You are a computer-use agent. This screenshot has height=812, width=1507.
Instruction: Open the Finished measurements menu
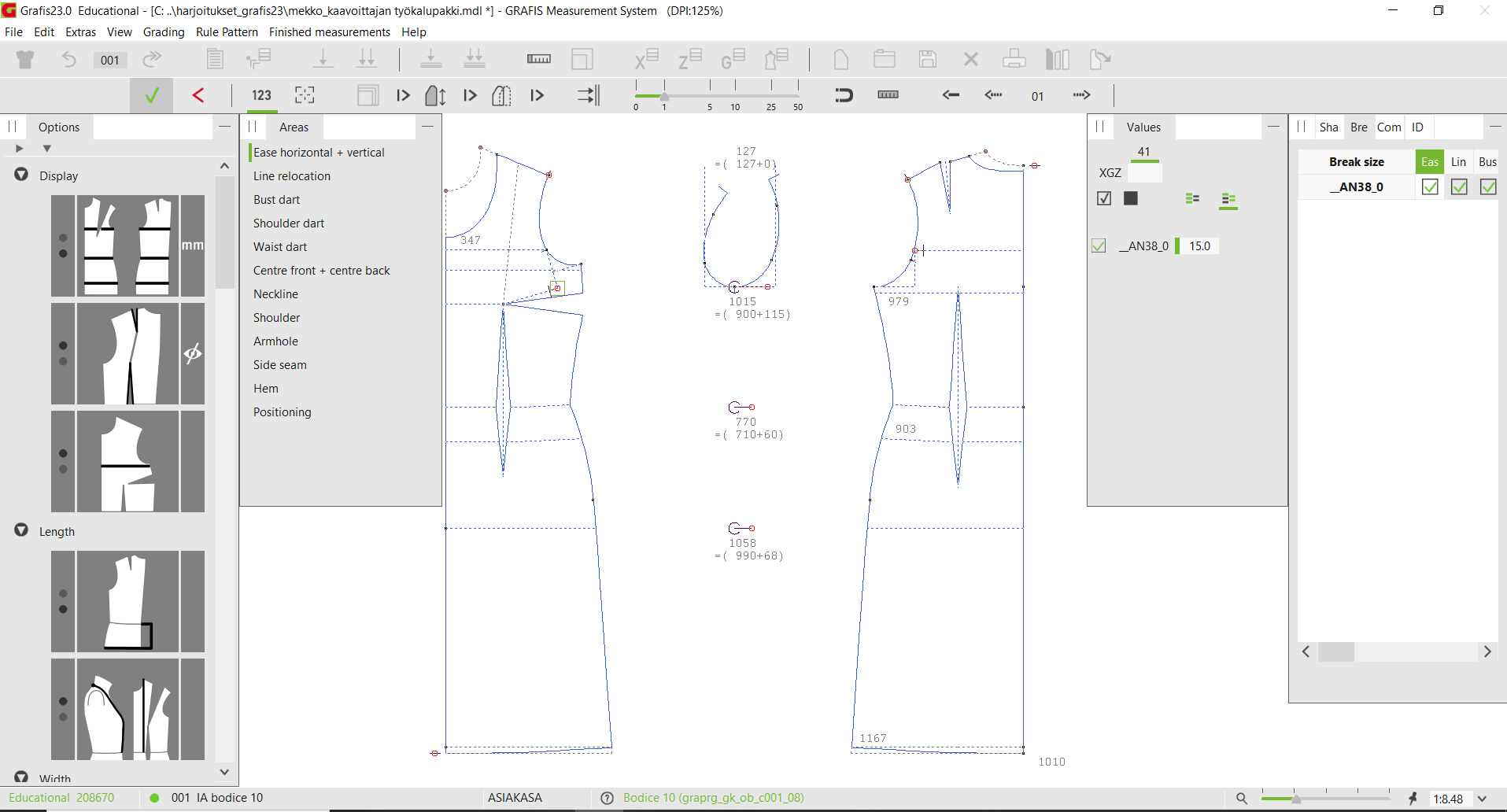pyautogui.click(x=329, y=32)
